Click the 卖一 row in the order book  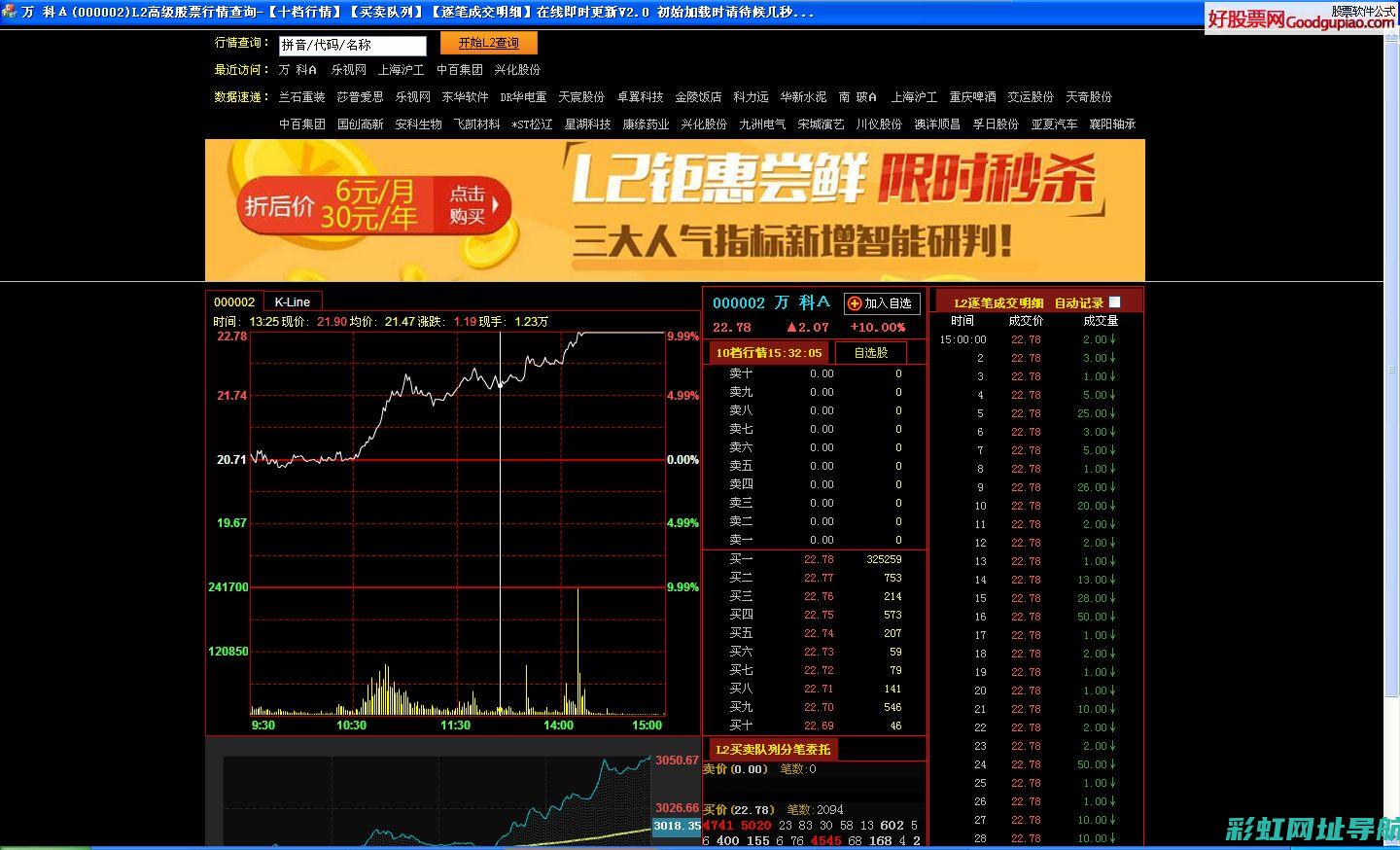coord(815,540)
